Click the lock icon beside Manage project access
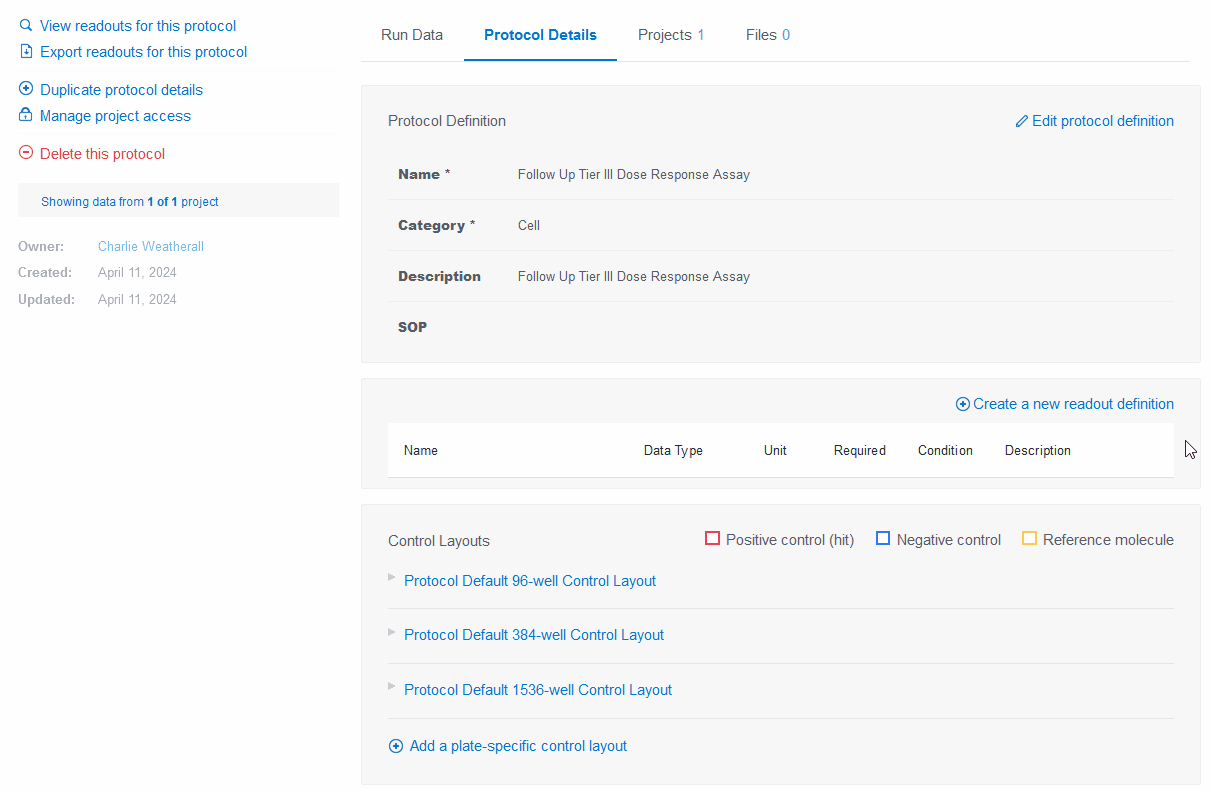This screenshot has height=791, width=1212. pos(26,115)
